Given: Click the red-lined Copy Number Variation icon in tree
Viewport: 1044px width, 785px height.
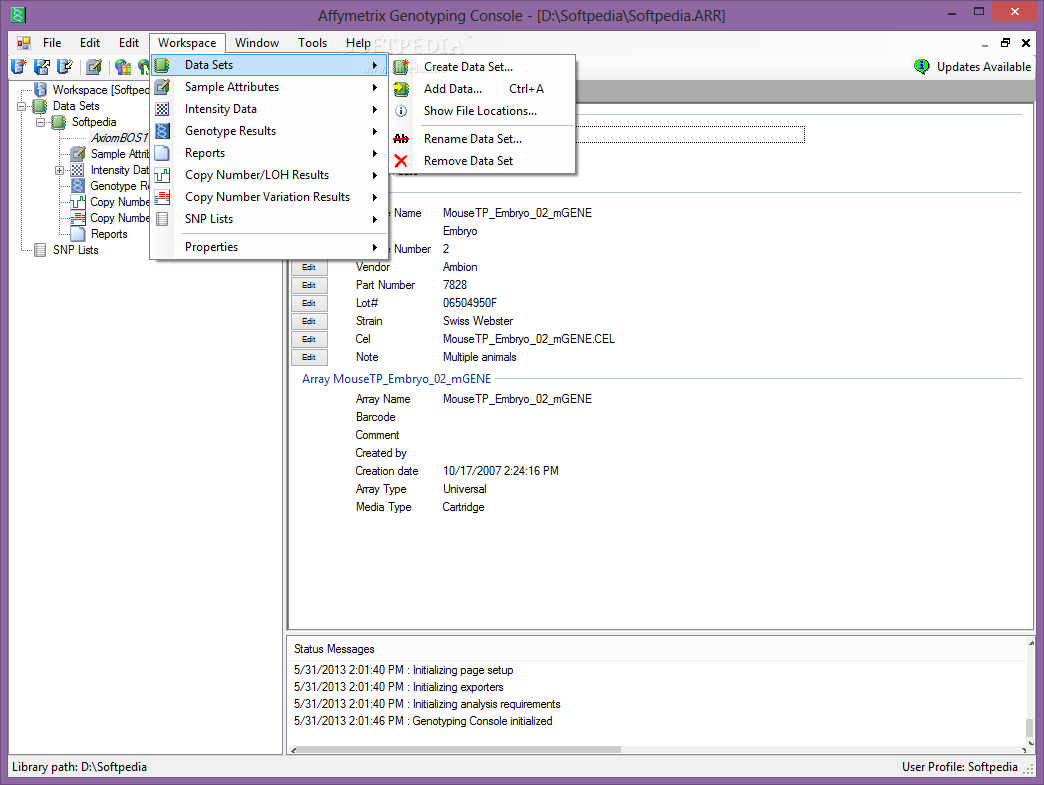Looking at the screenshot, I should point(78,218).
